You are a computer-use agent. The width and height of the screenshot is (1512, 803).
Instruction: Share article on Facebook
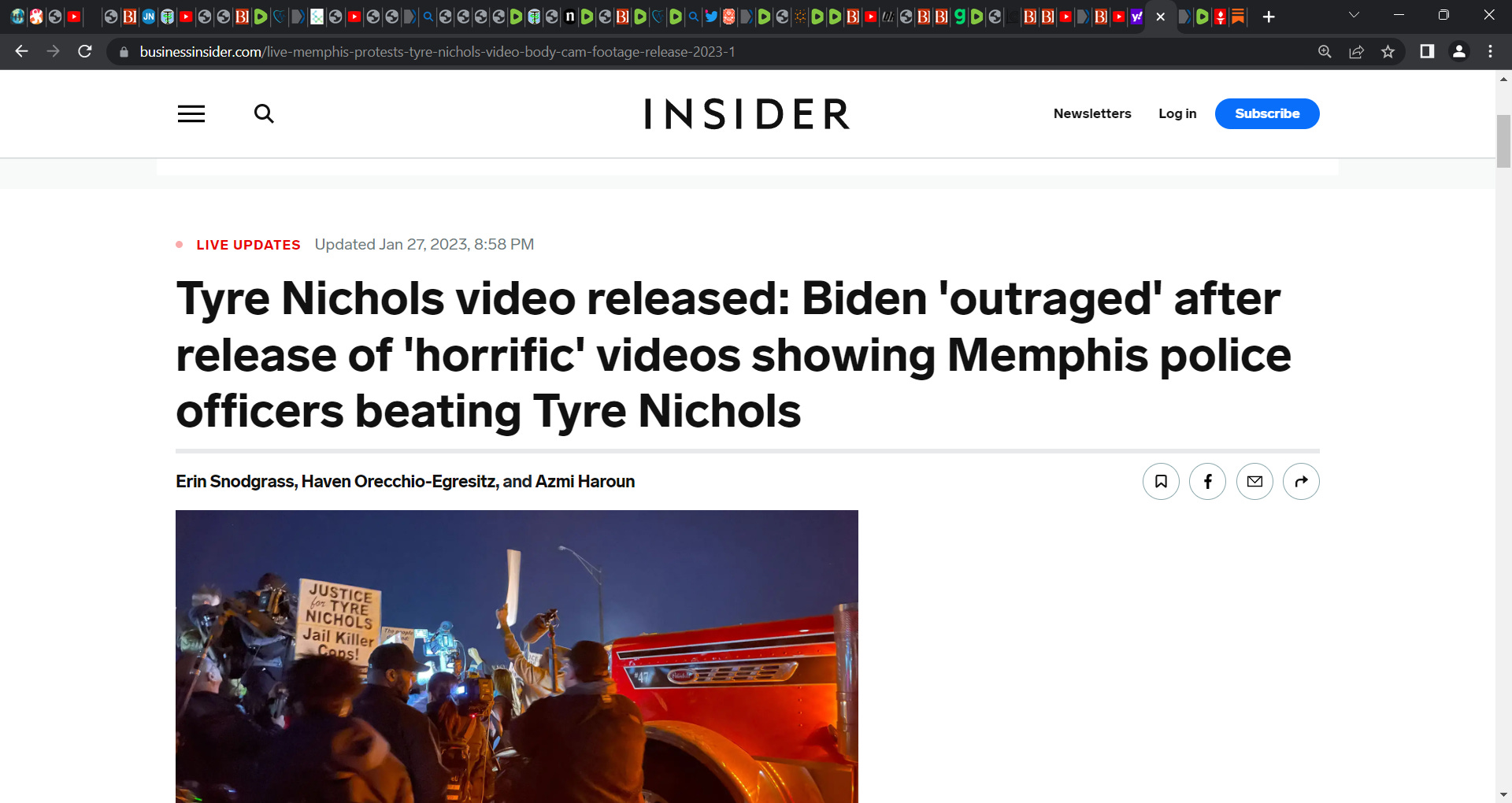click(1207, 481)
